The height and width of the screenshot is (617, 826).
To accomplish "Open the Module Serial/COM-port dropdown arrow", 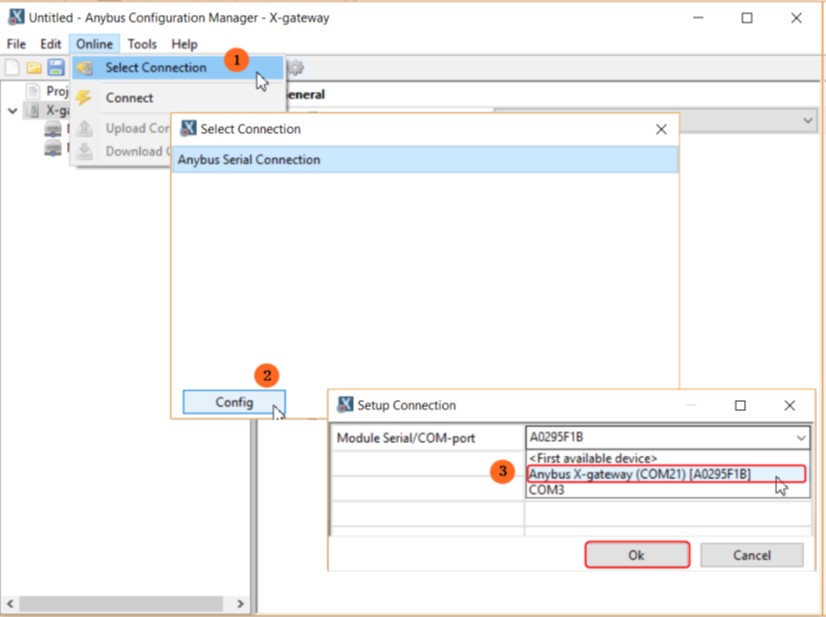I will [x=801, y=437].
